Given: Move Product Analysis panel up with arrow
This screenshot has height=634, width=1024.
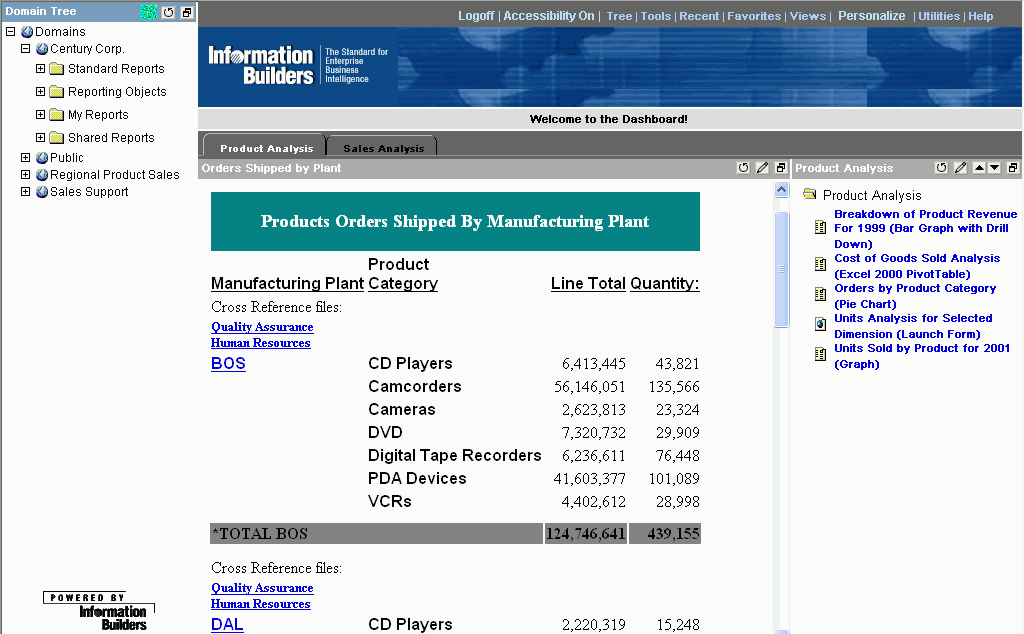Looking at the screenshot, I should tap(979, 168).
